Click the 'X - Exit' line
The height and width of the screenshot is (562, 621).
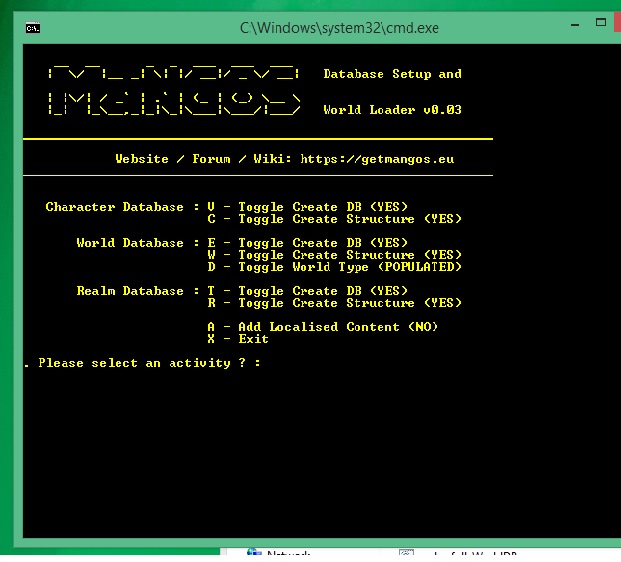pos(238,339)
